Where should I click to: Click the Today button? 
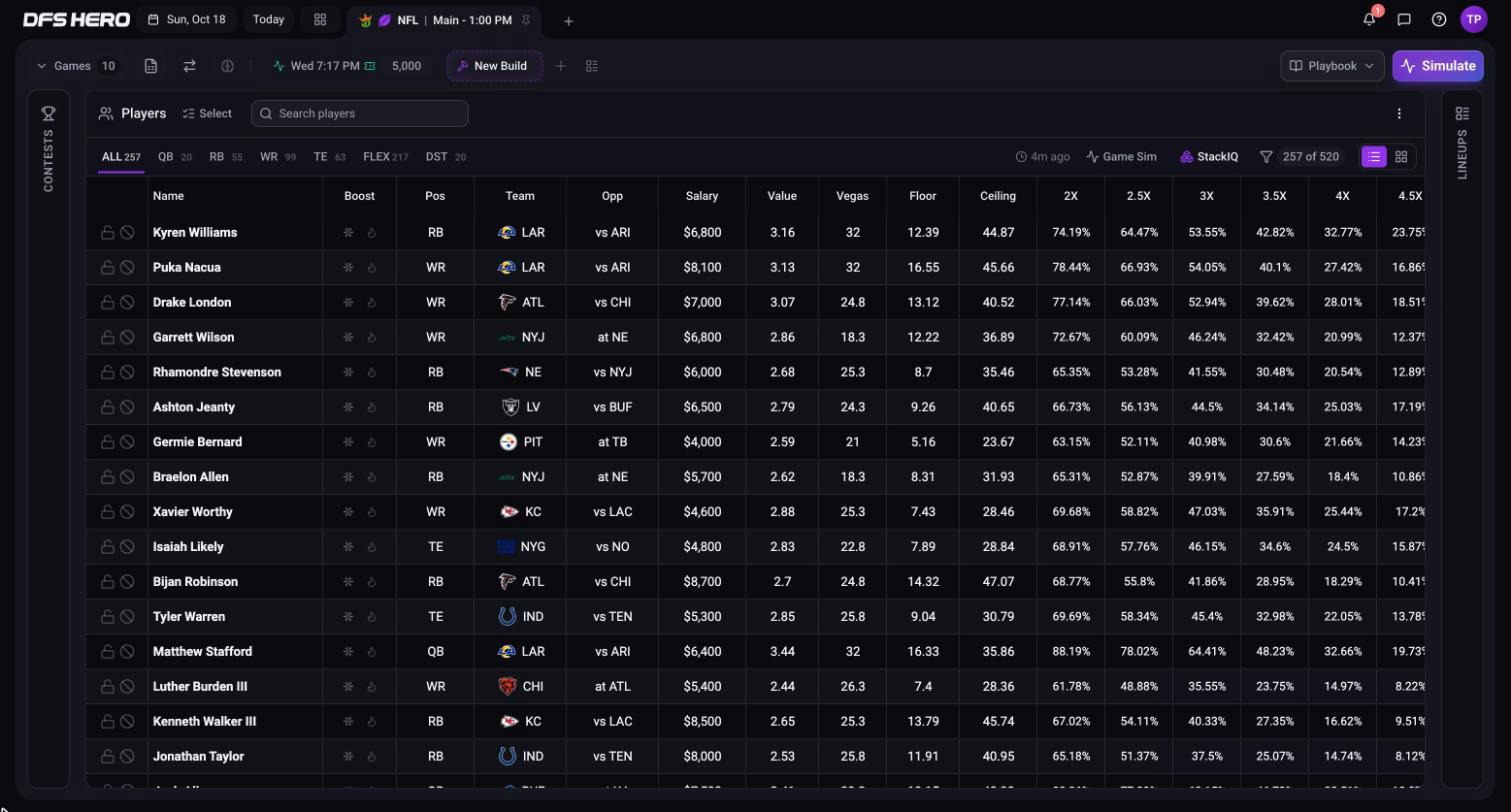tap(268, 19)
